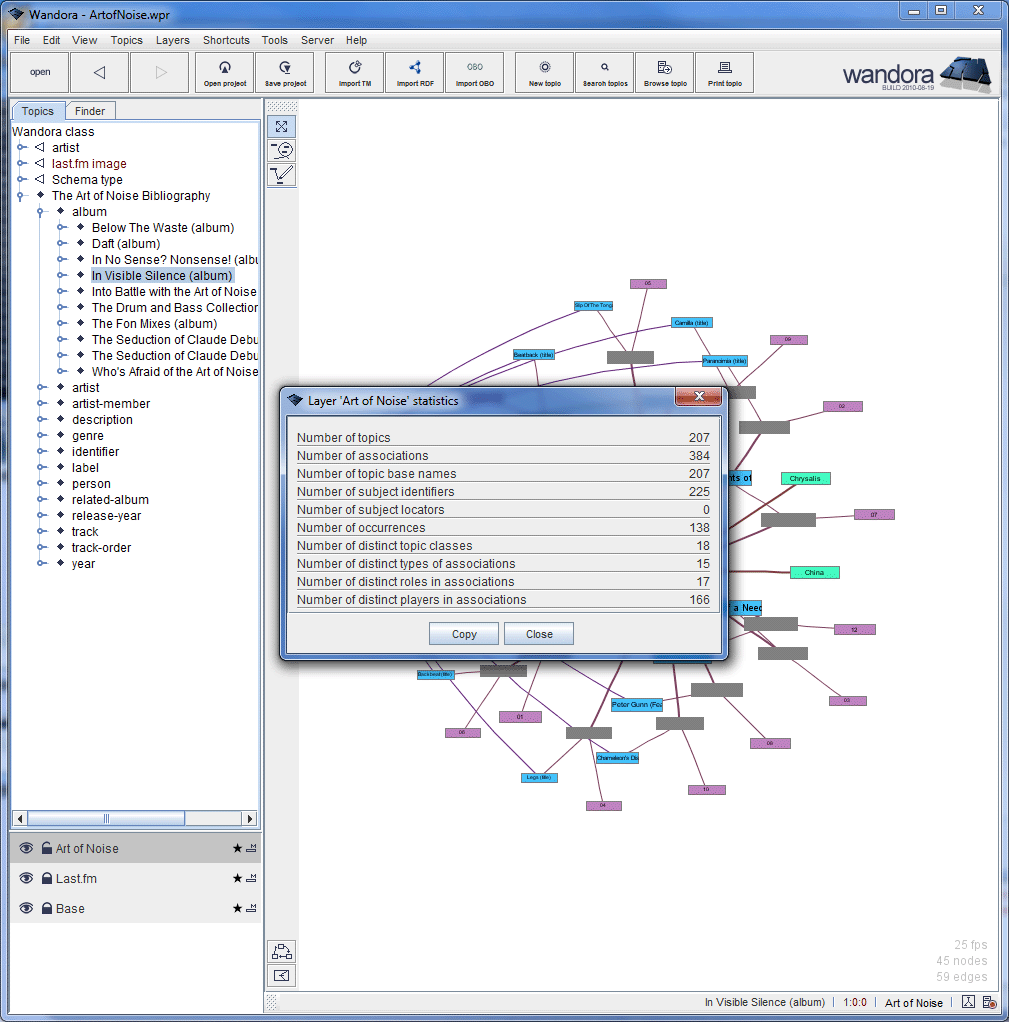Open the Layers menu
This screenshot has height=1022, width=1009.
pyautogui.click(x=172, y=40)
